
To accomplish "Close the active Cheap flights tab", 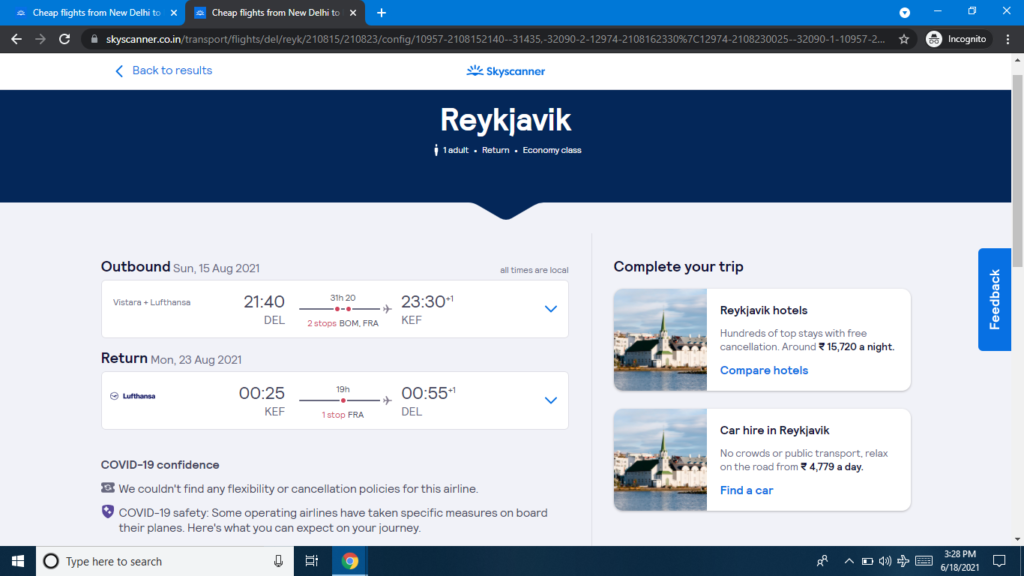I will (x=353, y=12).
